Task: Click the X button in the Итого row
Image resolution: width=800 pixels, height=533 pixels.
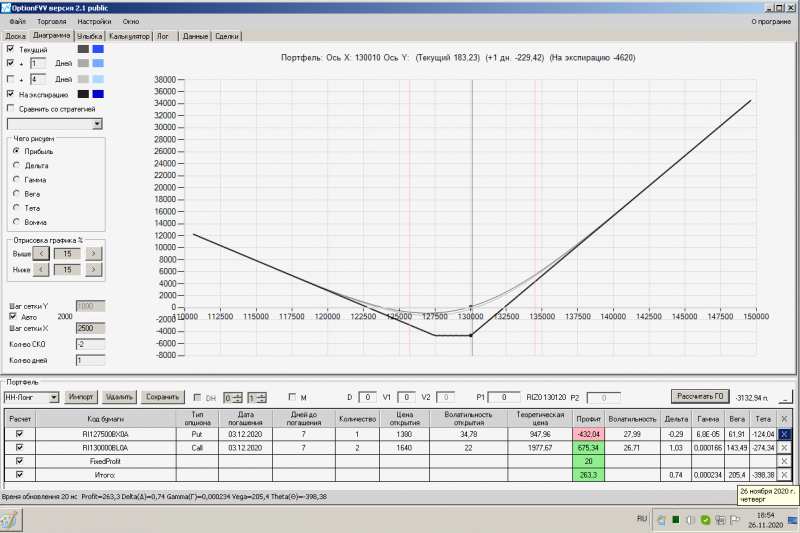Action: pos(784,475)
